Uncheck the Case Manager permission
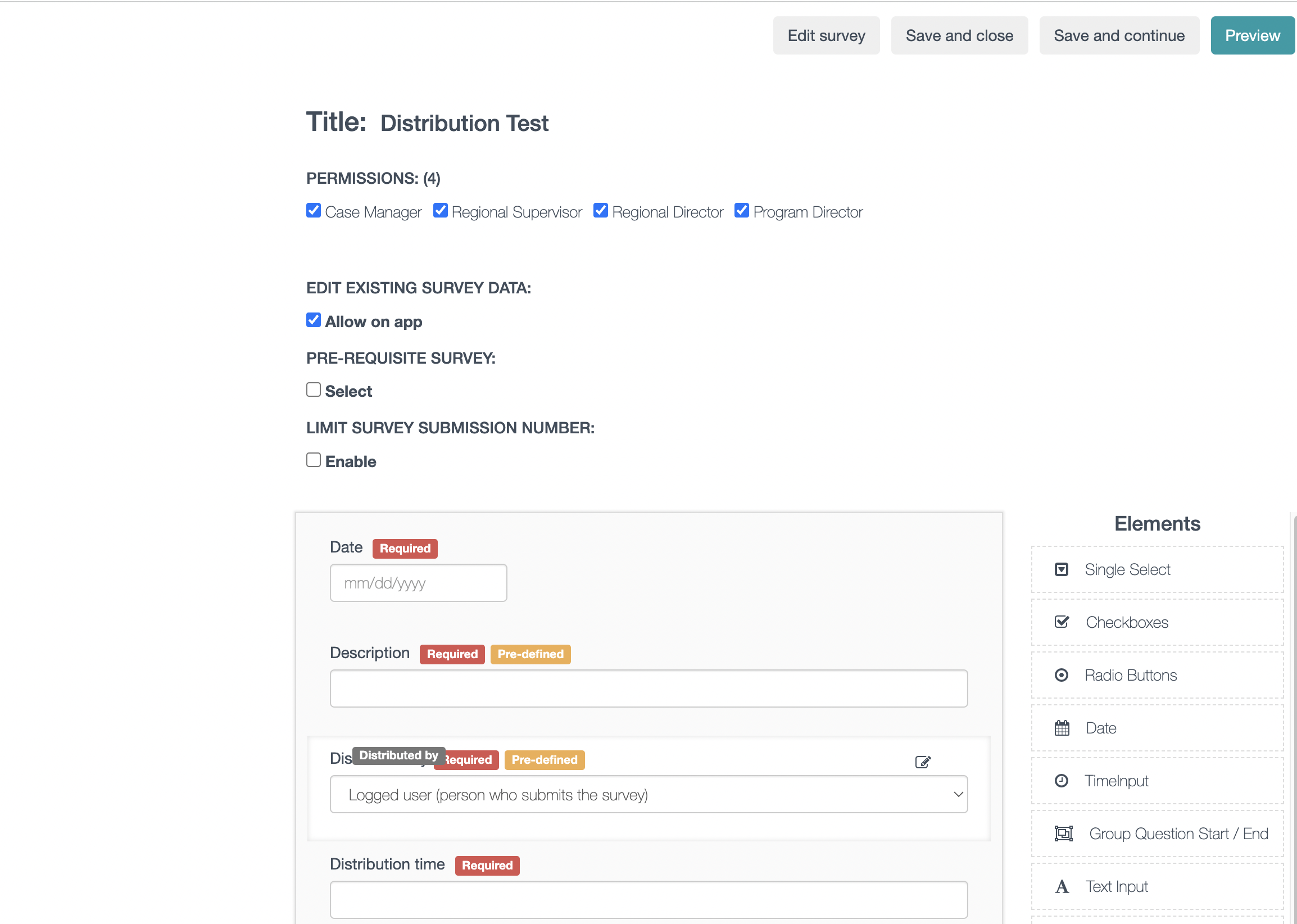Viewport: 1297px width, 924px height. 314,211
